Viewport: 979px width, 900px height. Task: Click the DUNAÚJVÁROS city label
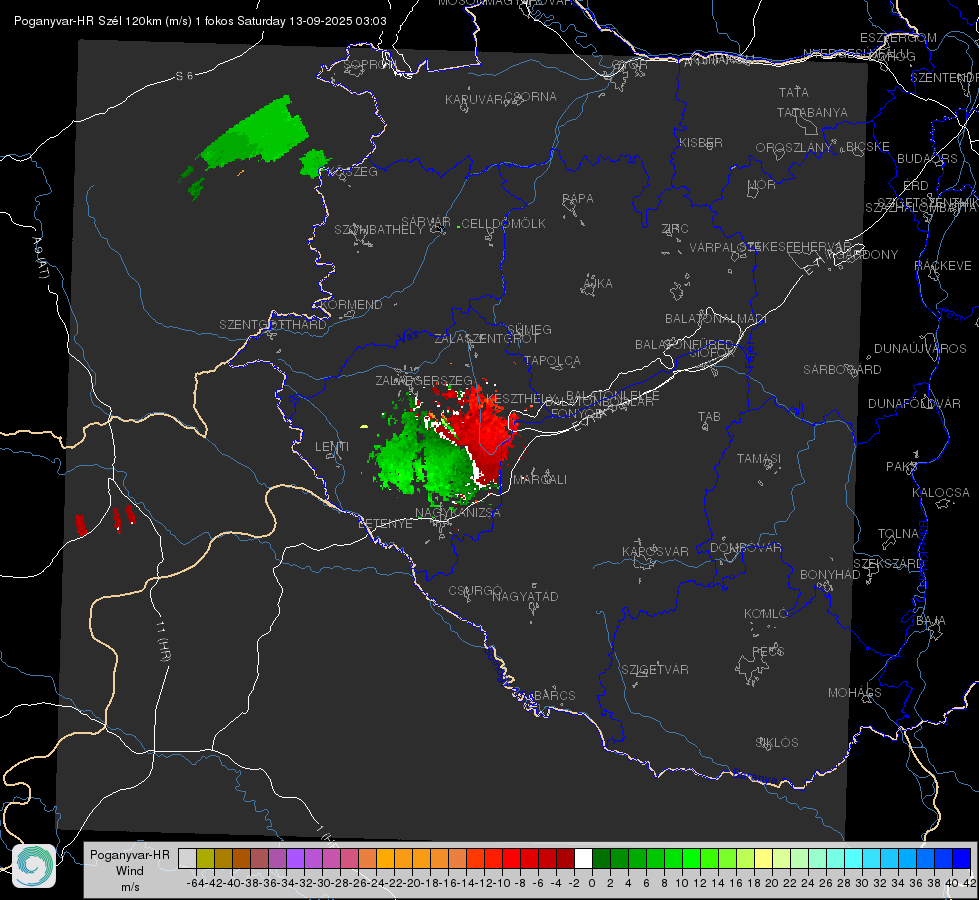tap(920, 349)
